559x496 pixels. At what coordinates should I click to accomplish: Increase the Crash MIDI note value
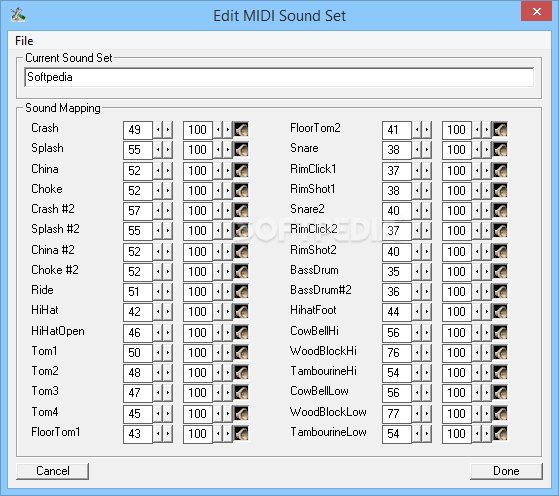(168, 130)
